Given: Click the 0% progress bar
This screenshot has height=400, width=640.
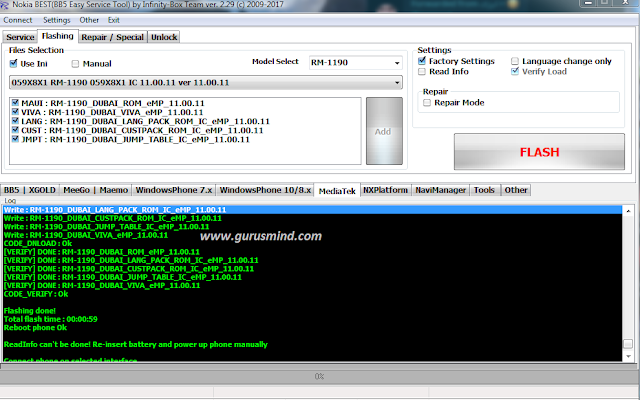Looking at the screenshot, I should point(319,376).
